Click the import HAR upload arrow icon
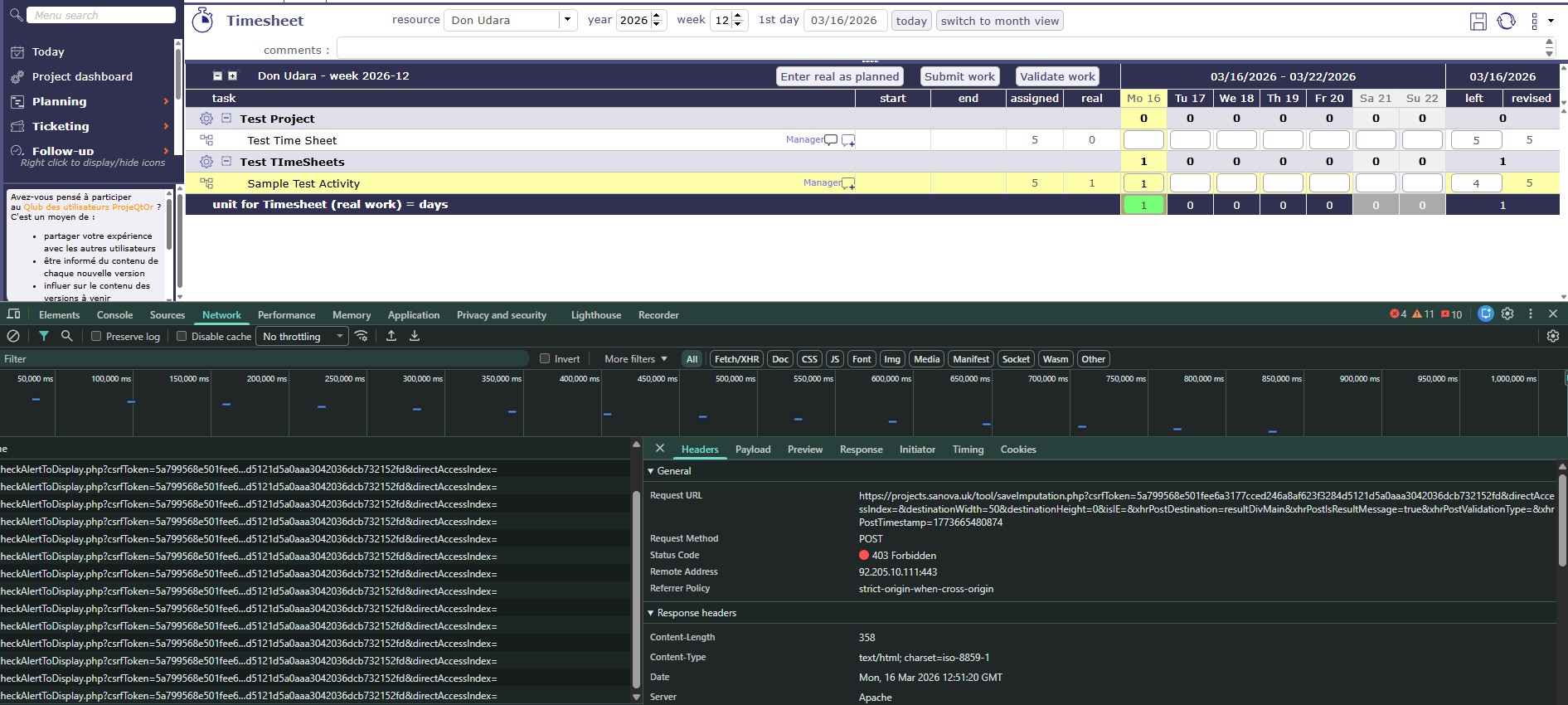 click(391, 336)
